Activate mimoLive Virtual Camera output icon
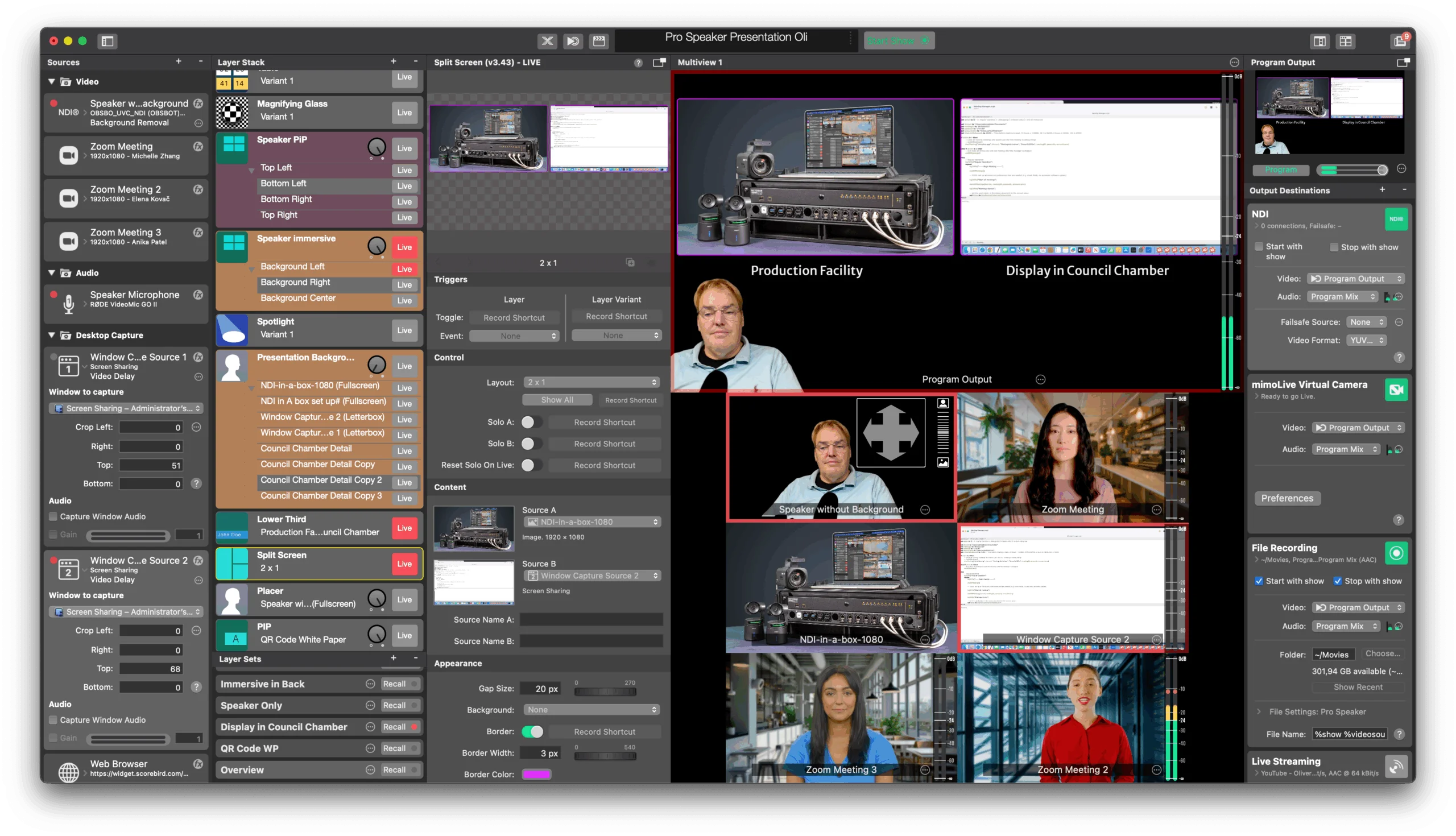Image resolution: width=1456 pixels, height=836 pixels. (1396, 390)
